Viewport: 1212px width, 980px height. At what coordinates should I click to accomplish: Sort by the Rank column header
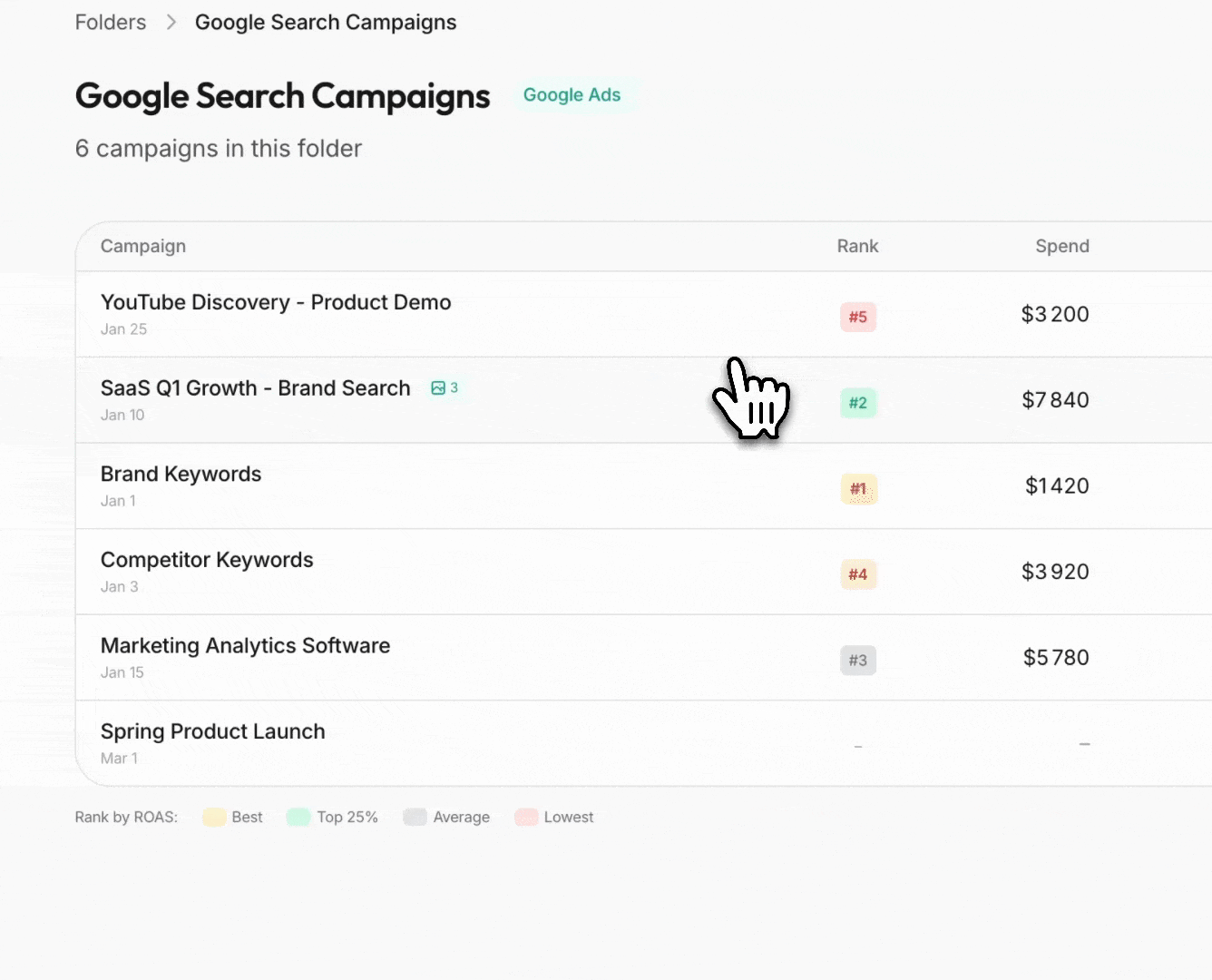pos(857,246)
